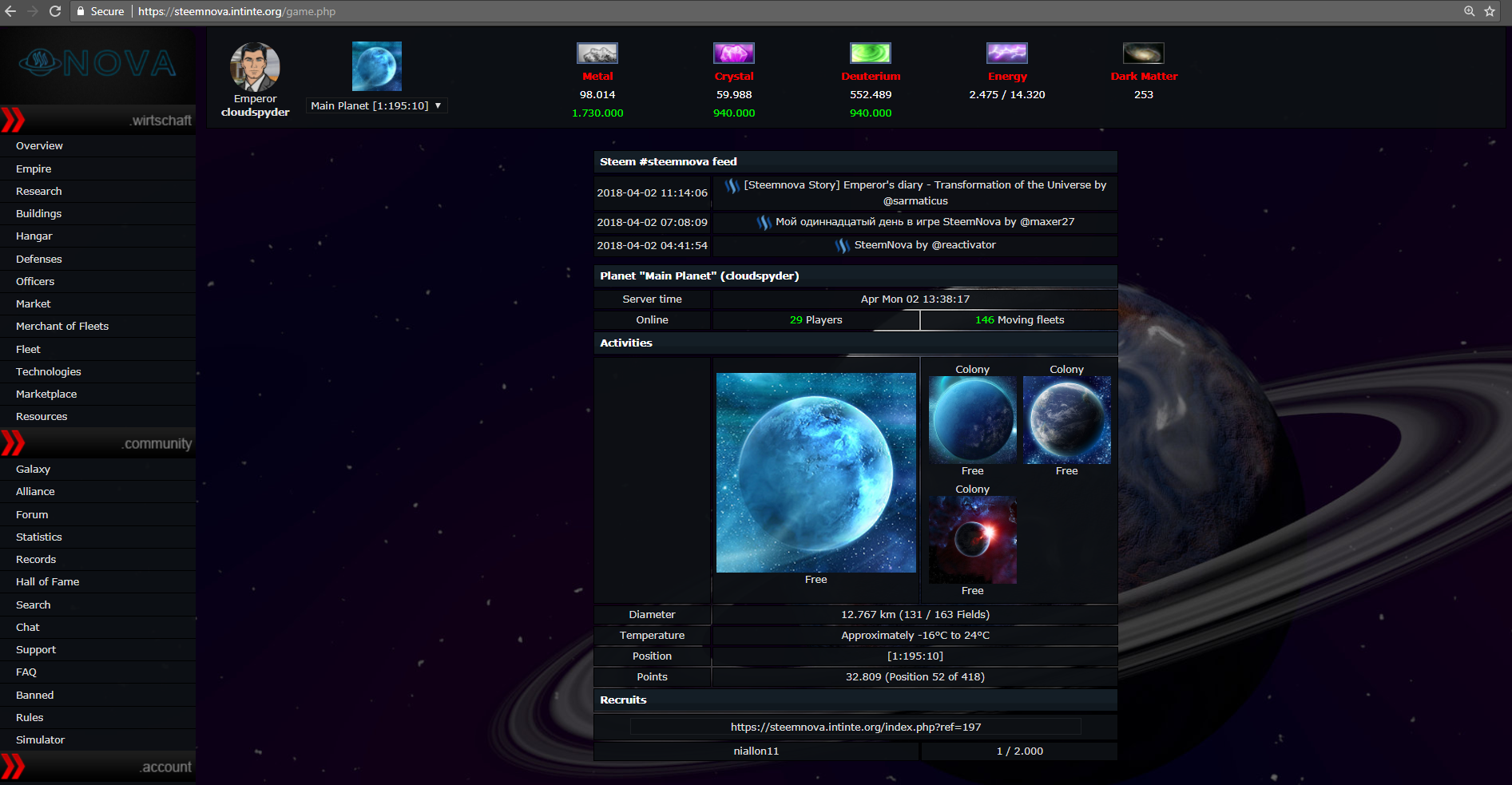Open Defenses page
This screenshot has height=785, width=1512.
point(38,259)
